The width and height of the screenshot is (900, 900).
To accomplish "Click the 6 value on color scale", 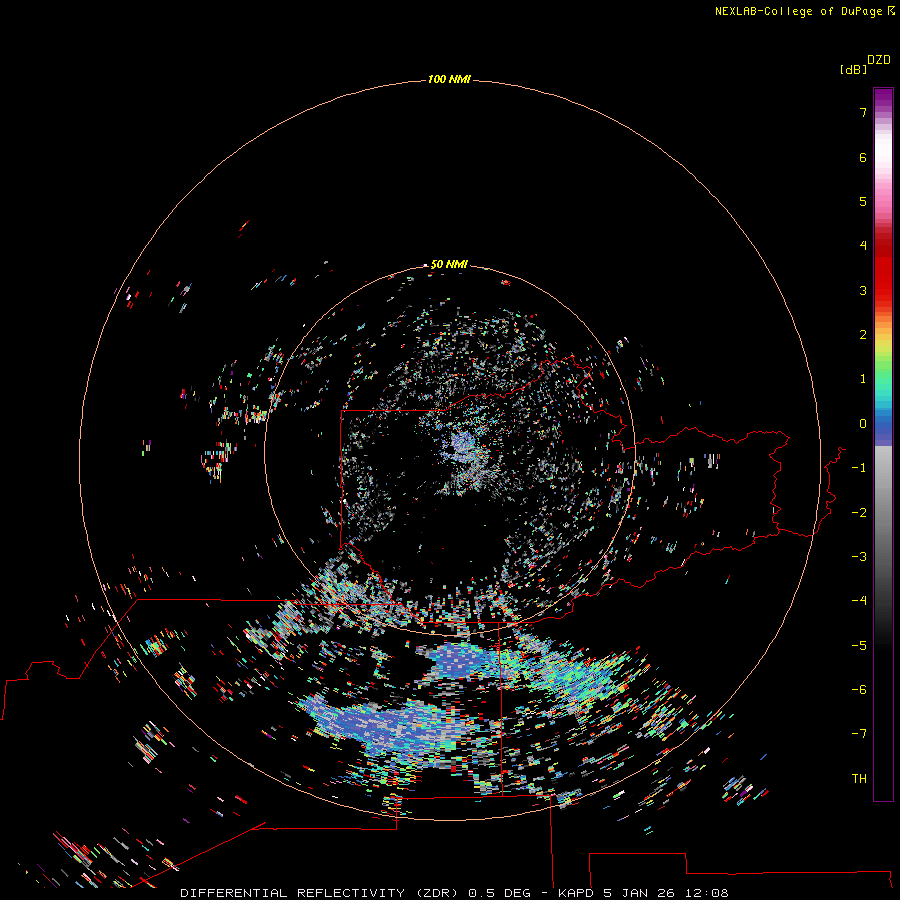I will [x=863, y=157].
